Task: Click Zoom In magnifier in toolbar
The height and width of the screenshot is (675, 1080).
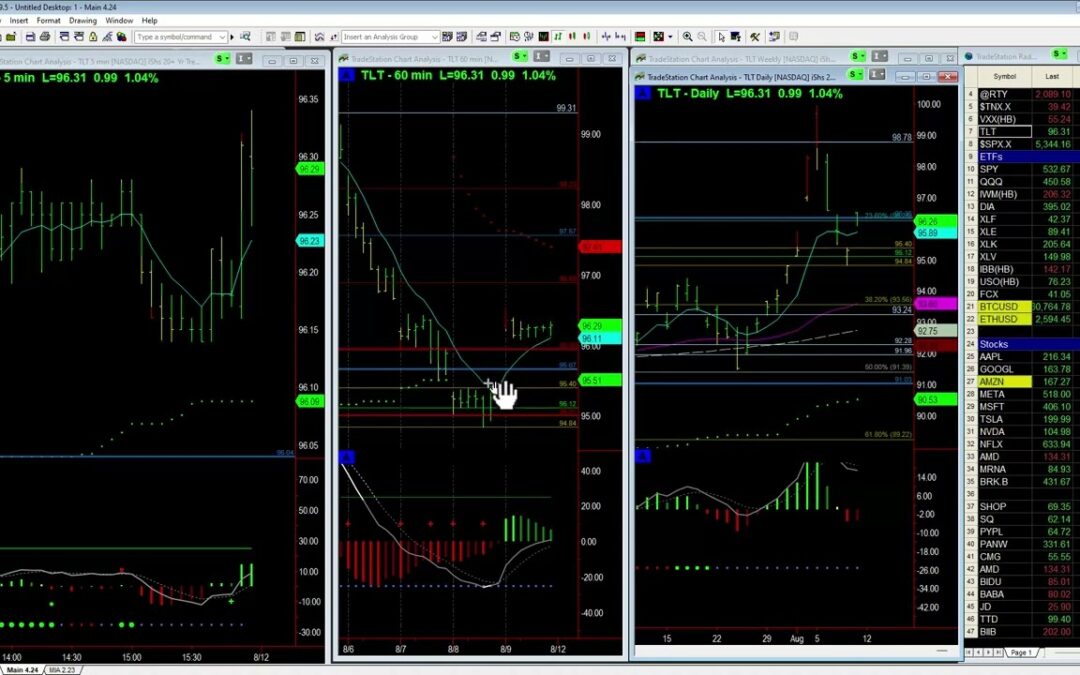Action: coord(687,37)
